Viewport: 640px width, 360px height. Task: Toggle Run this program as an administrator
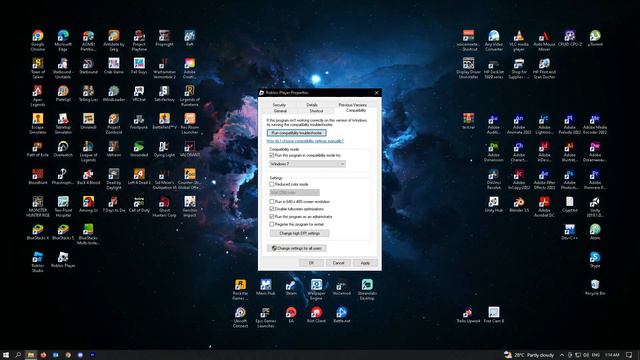pos(271,216)
